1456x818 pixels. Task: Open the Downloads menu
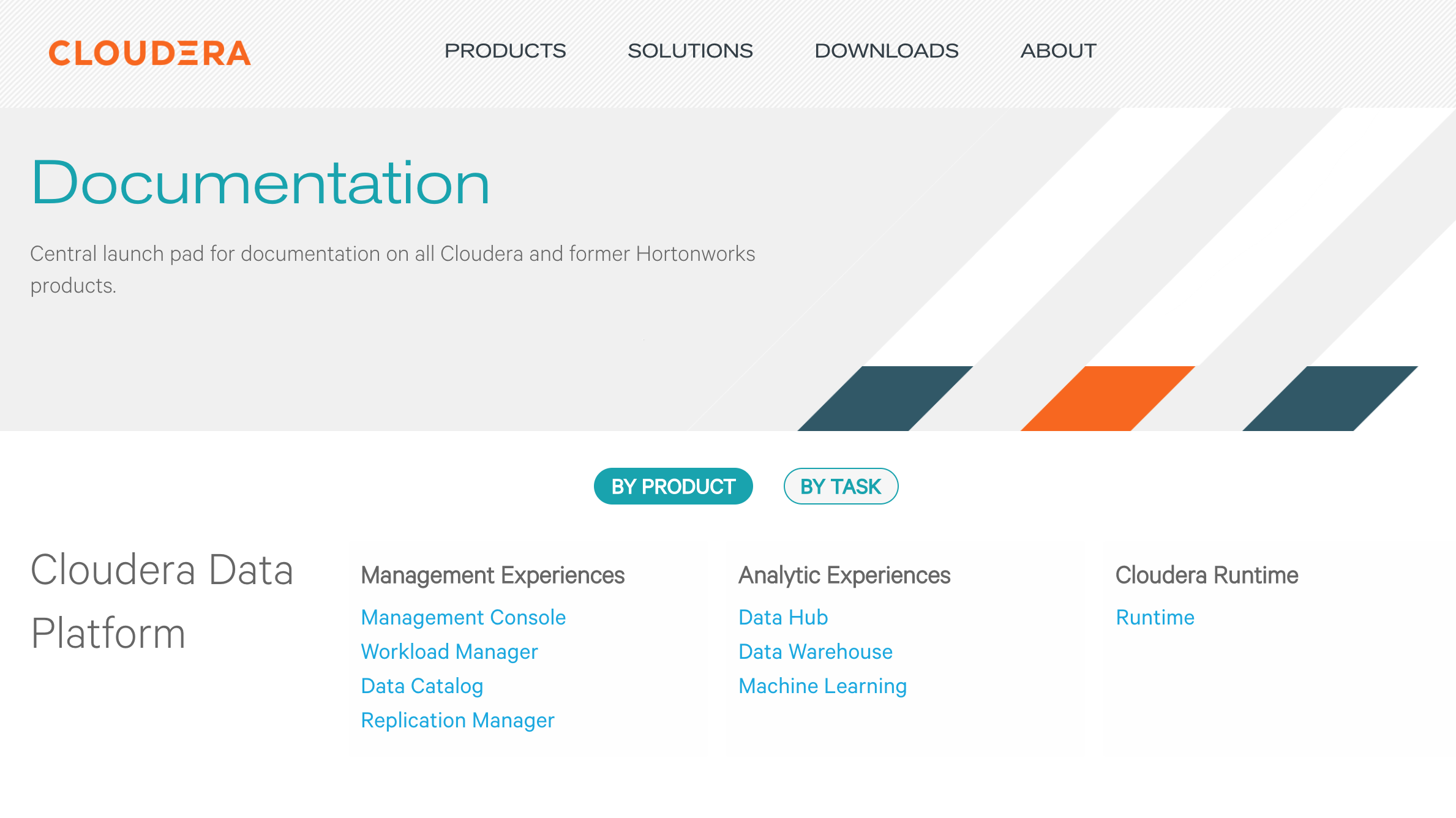pos(887,51)
